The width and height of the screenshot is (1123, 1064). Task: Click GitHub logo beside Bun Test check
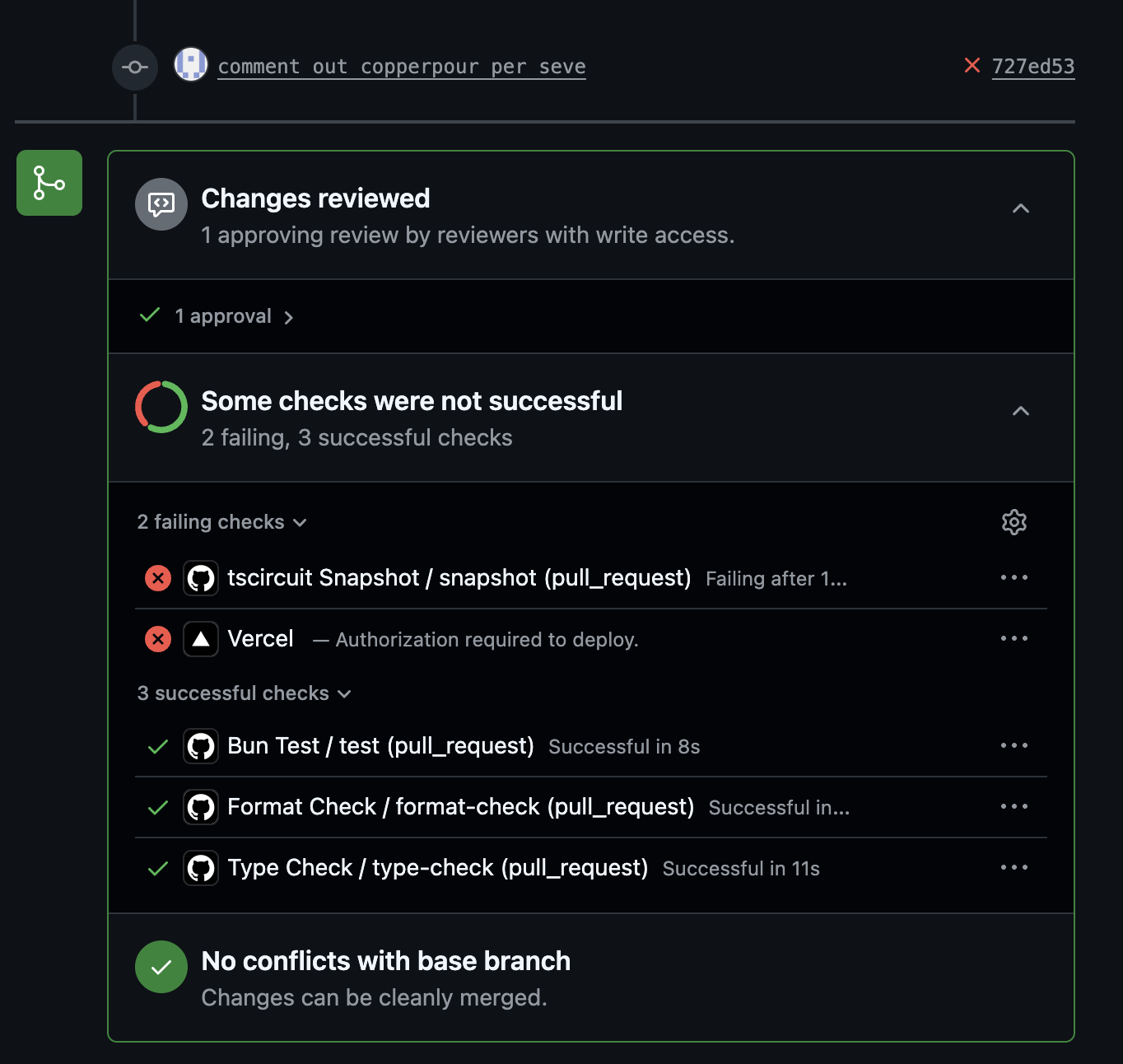201,746
